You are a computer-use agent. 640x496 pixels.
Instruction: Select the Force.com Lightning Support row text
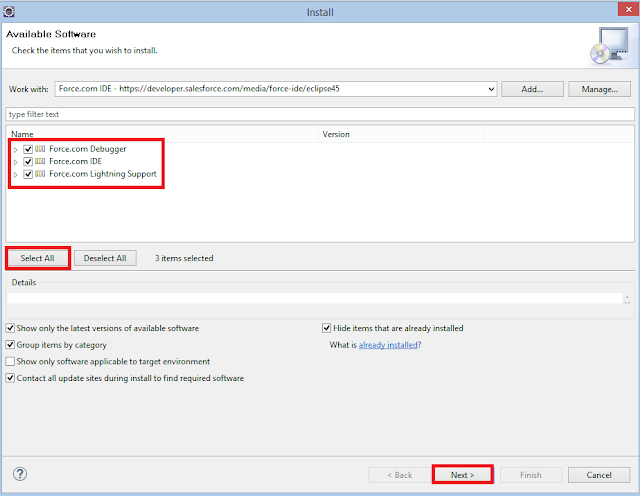[103, 174]
